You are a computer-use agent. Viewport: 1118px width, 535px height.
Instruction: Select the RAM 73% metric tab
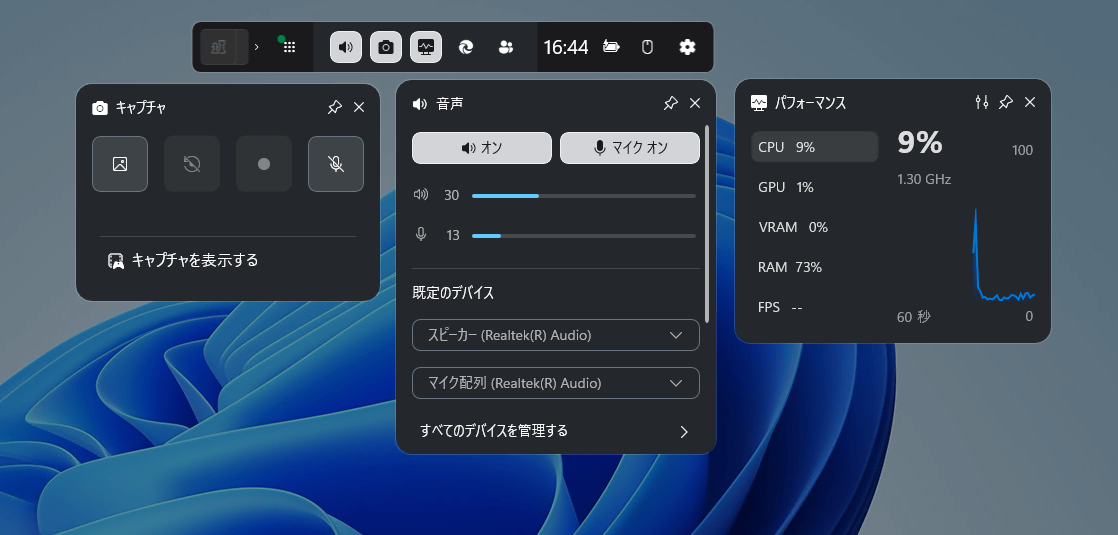click(x=815, y=267)
